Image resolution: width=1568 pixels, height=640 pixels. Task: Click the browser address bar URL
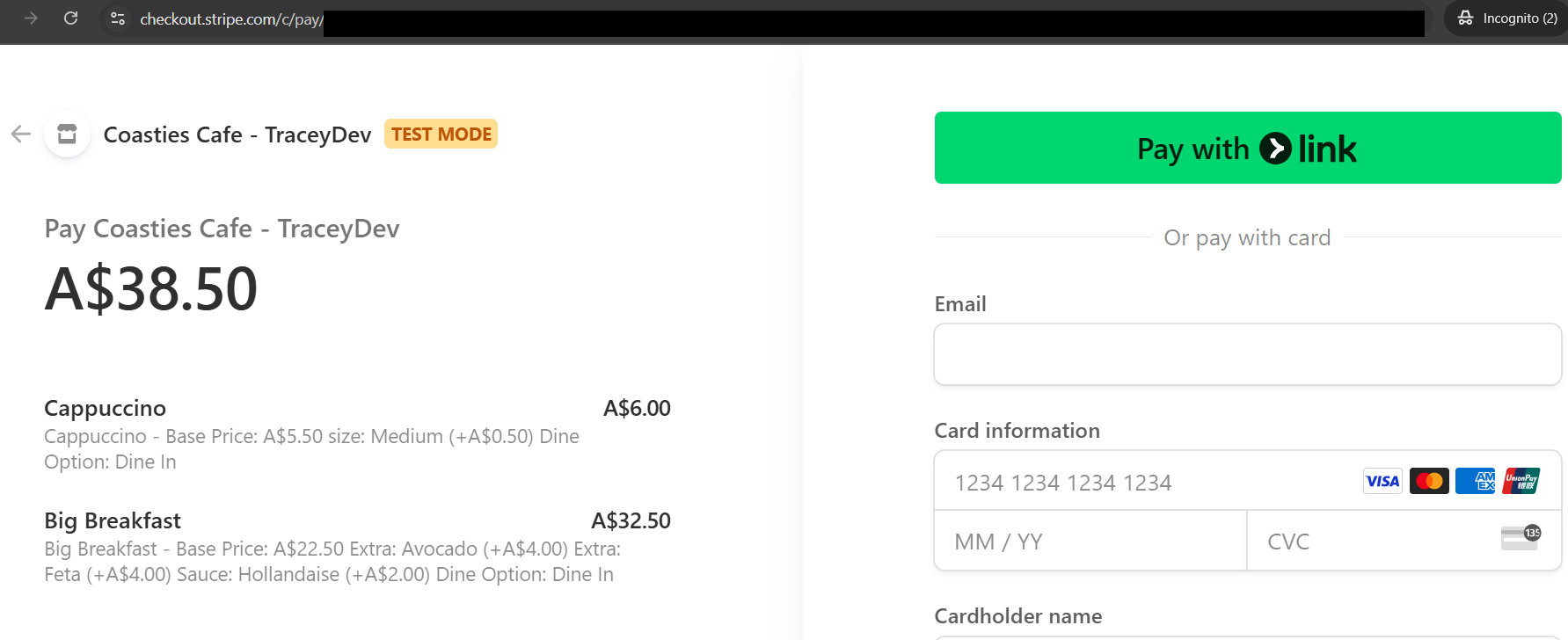click(231, 19)
